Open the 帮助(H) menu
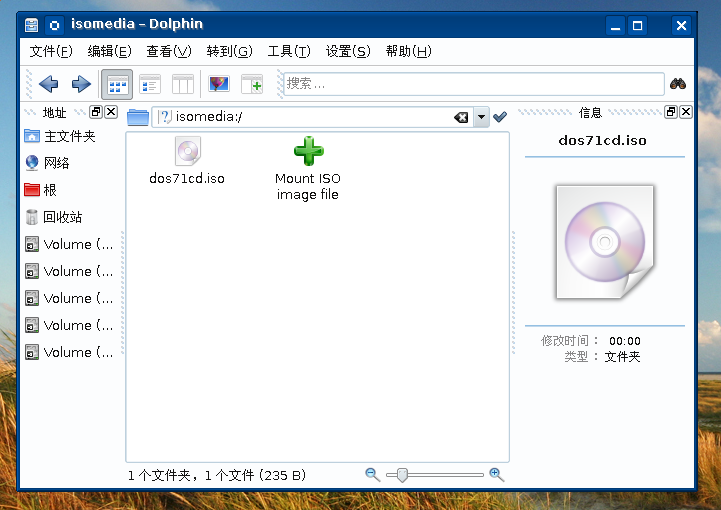Viewport: 721px width, 510px height. pyautogui.click(x=408, y=51)
